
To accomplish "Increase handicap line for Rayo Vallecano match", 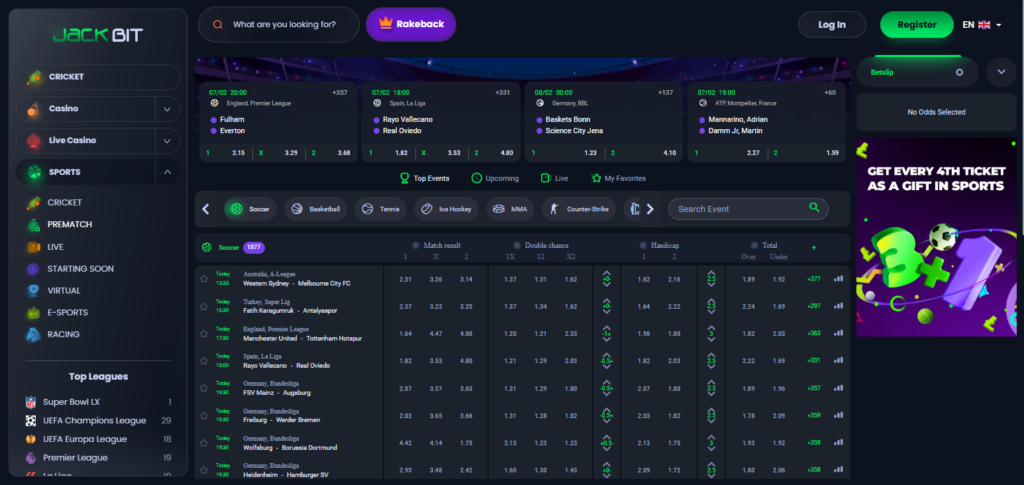I will (607, 355).
